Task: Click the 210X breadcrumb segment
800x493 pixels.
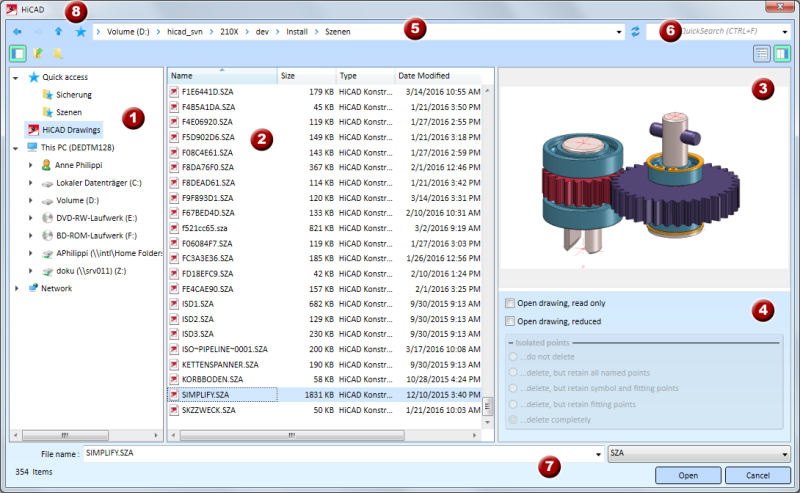Action: coord(229,32)
